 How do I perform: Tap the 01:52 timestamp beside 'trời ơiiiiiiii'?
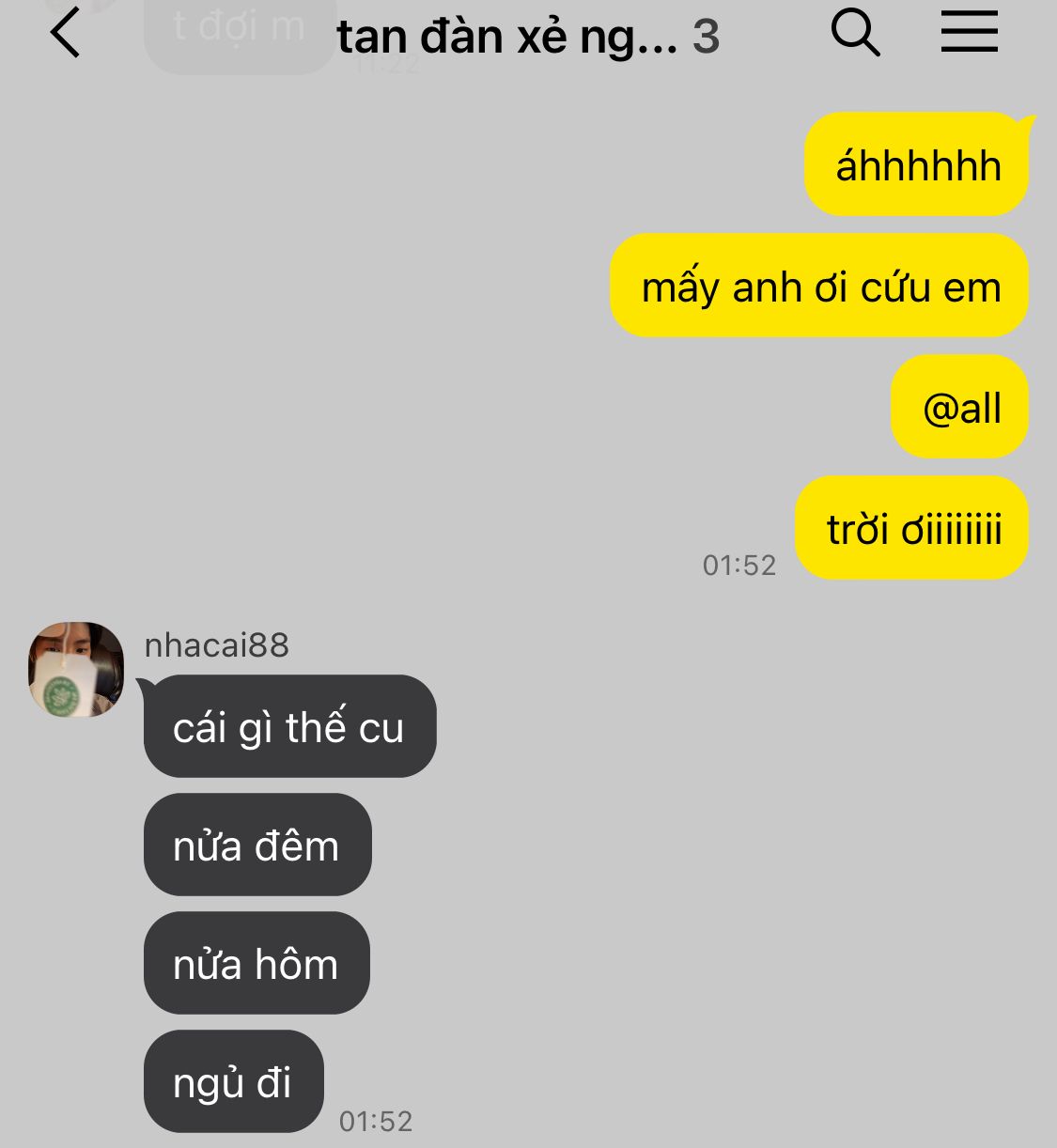pyautogui.click(x=739, y=565)
